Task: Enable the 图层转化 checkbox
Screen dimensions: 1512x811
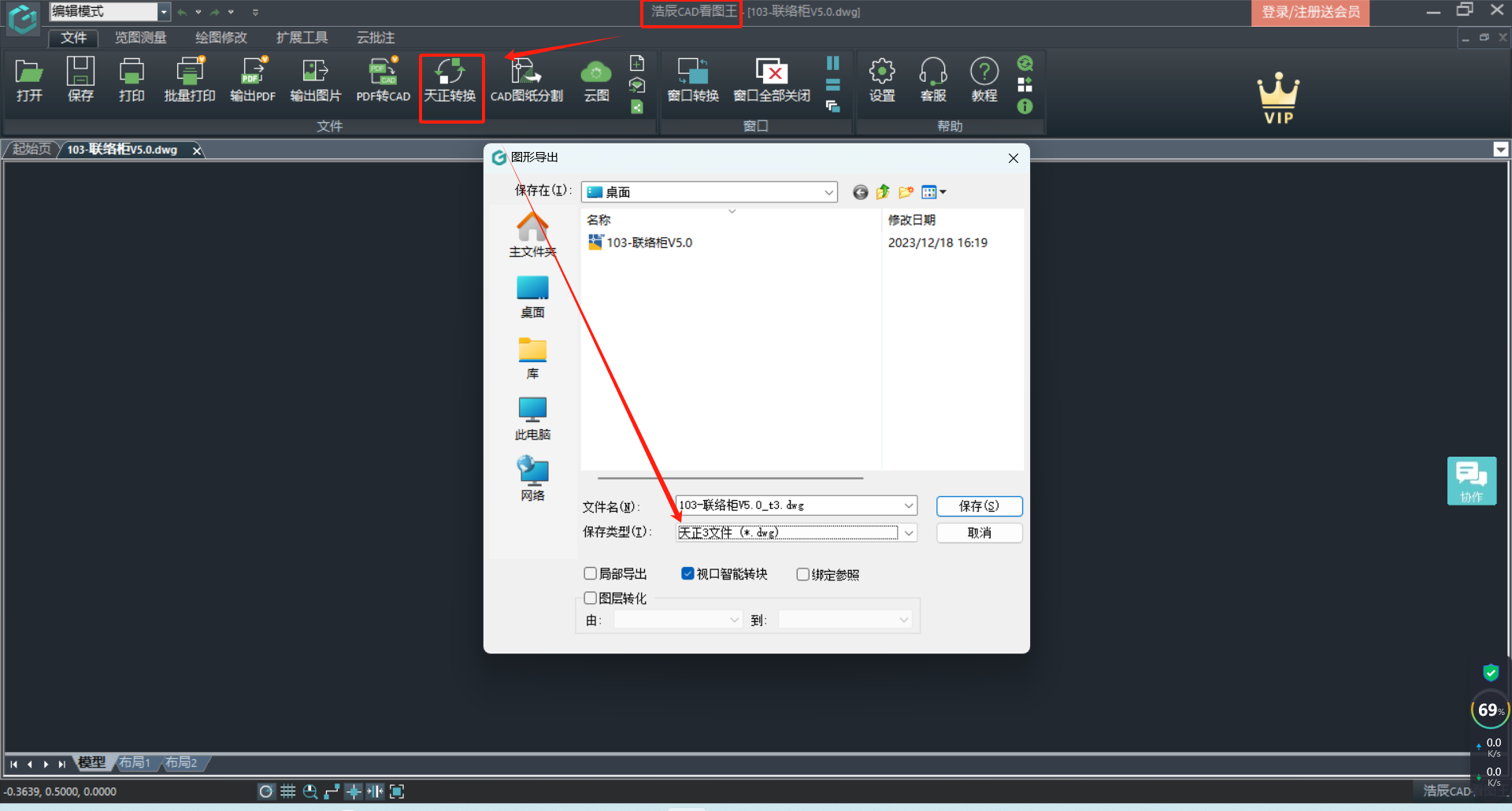Action: [590, 598]
